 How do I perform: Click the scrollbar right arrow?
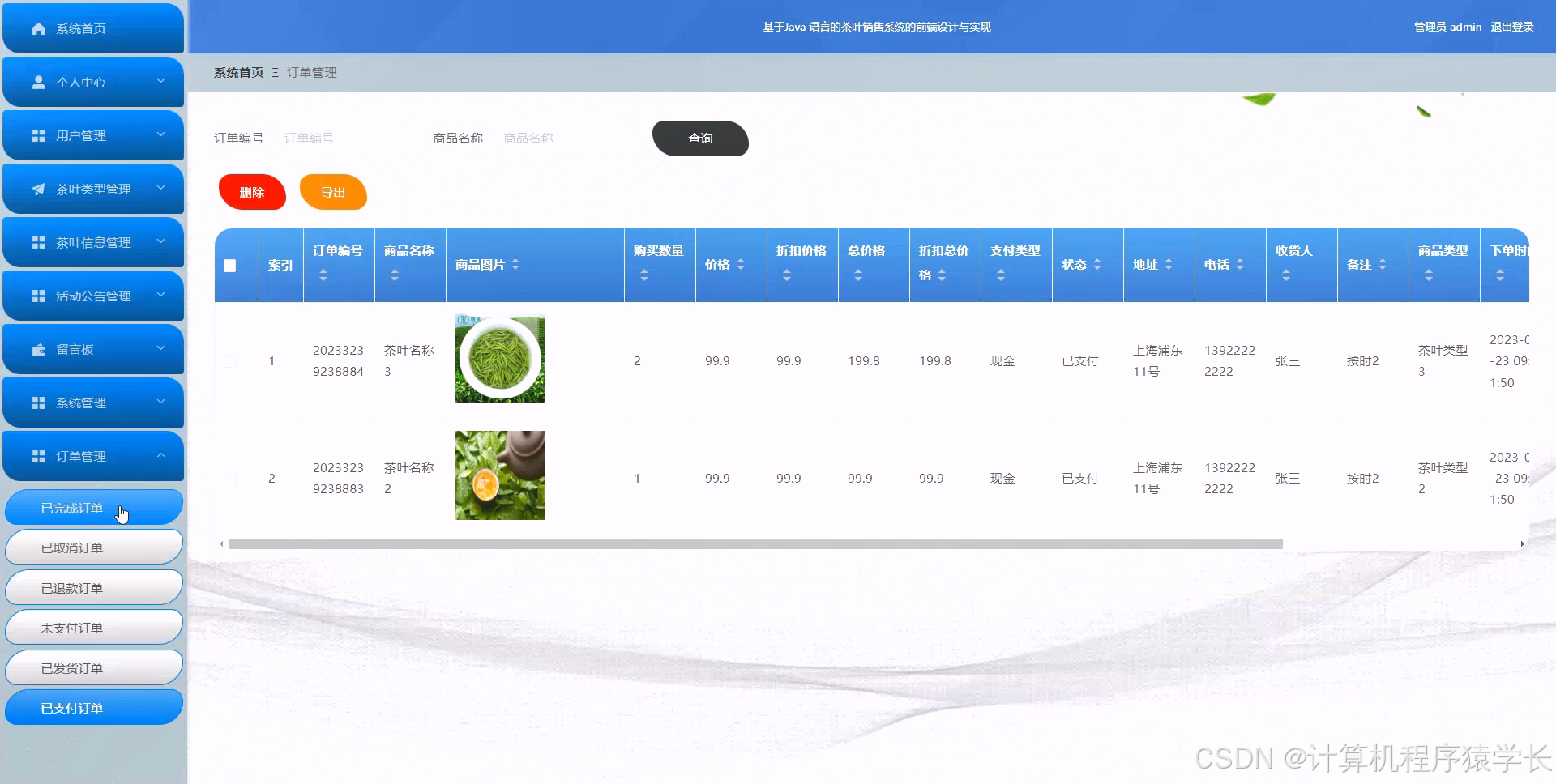pos(1523,544)
